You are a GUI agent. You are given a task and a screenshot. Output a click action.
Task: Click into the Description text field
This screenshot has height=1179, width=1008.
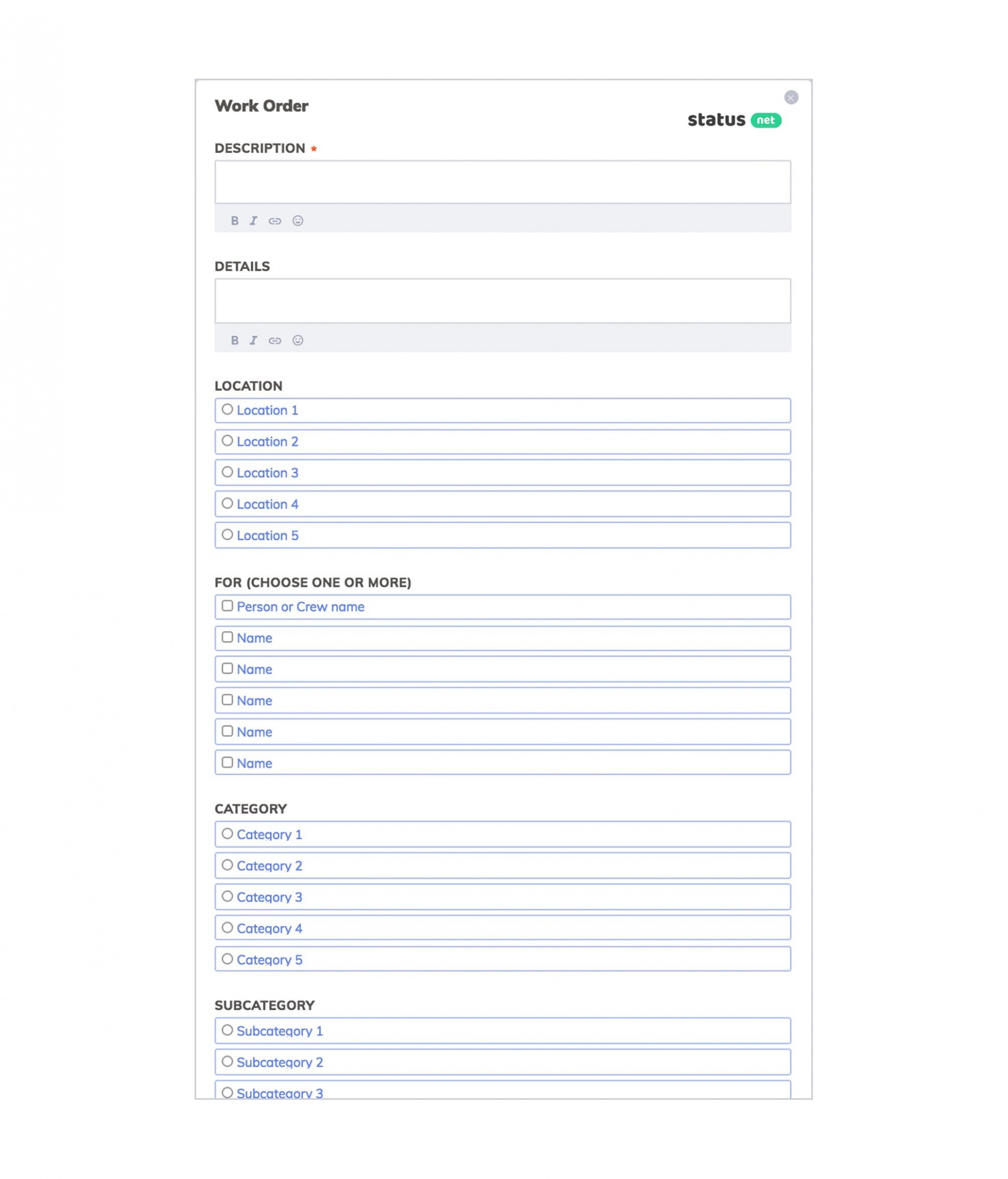tap(503, 182)
